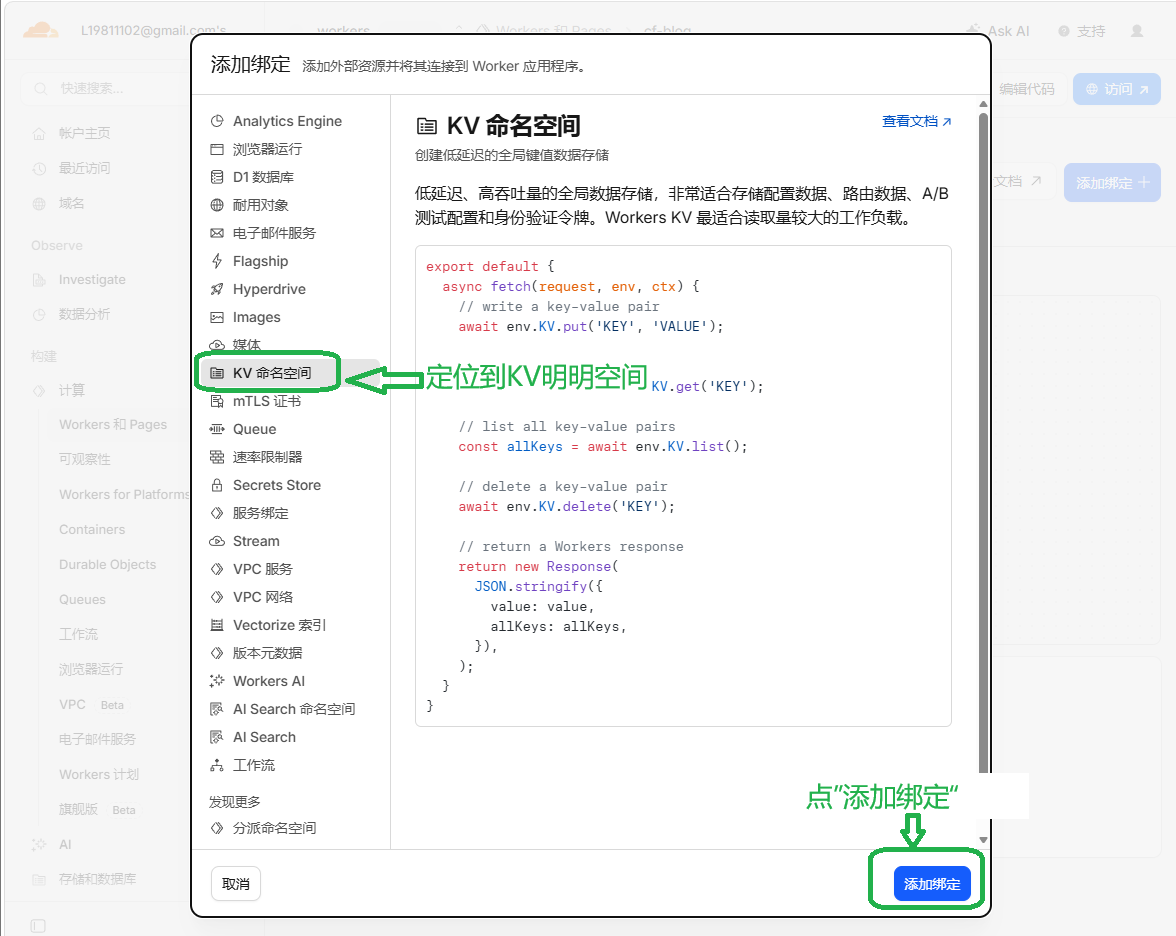Viewport: 1176px width, 936px height.
Task: Choose the 服务绑定 diamond icon
Action: click(x=217, y=513)
